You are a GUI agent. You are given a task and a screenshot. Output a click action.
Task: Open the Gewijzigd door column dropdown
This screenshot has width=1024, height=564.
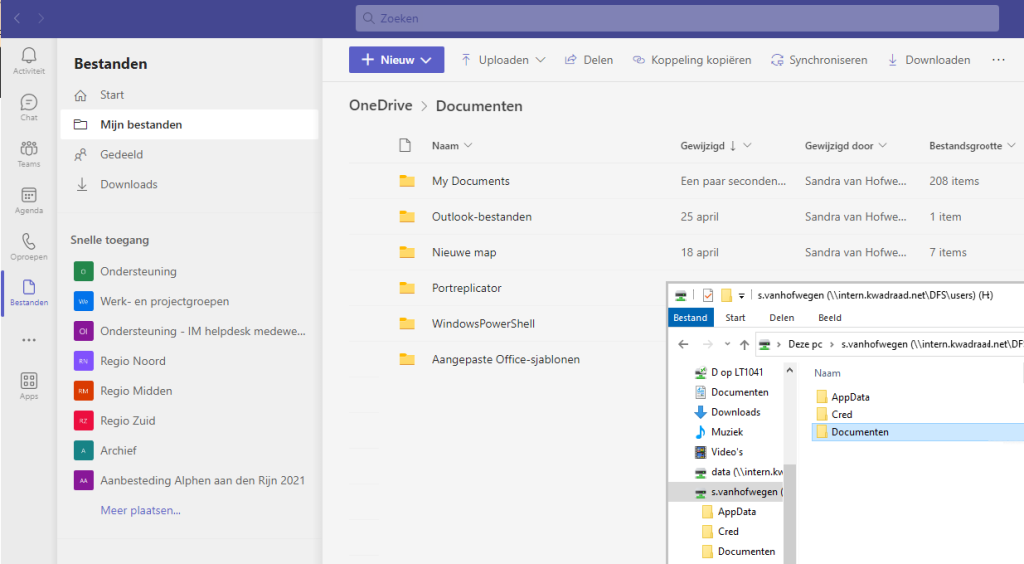point(882,146)
